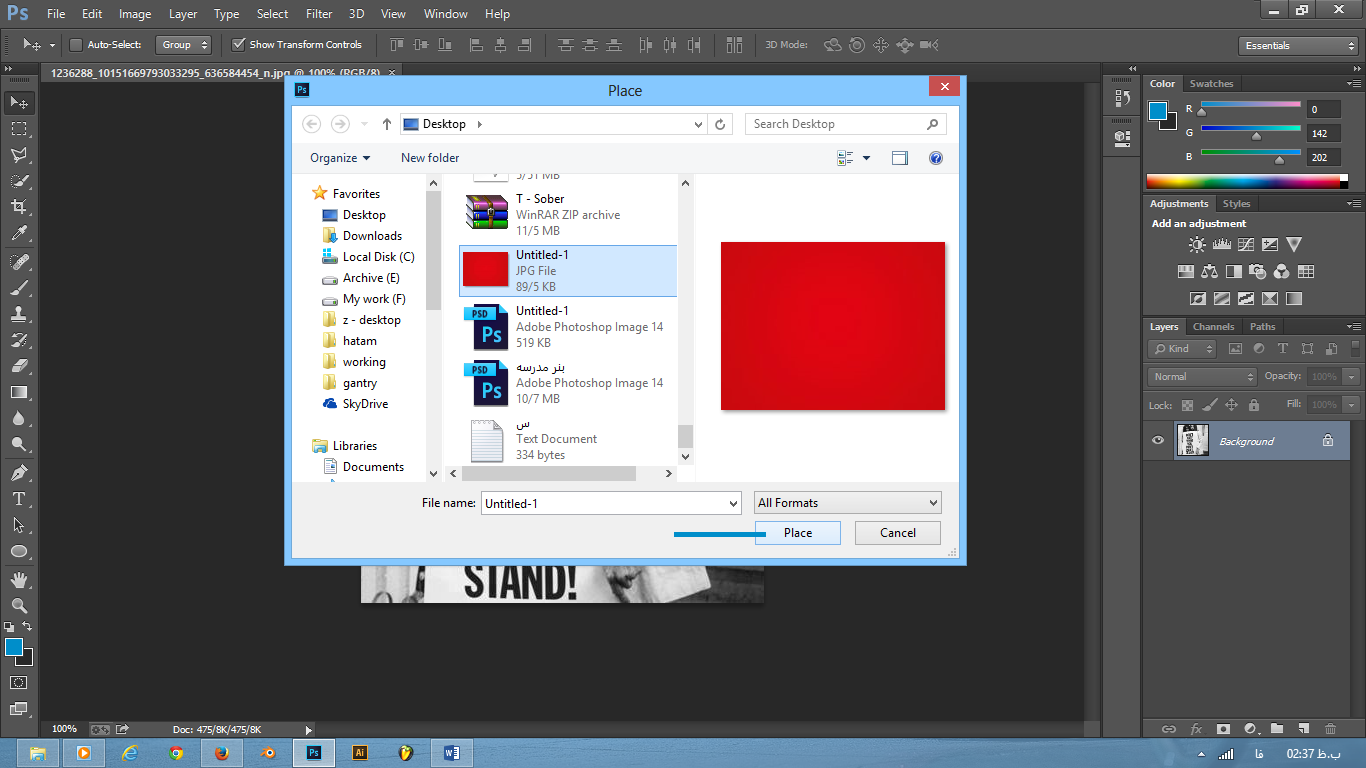
Task: Open the Group auto-select dropdown
Action: coord(184,45)
